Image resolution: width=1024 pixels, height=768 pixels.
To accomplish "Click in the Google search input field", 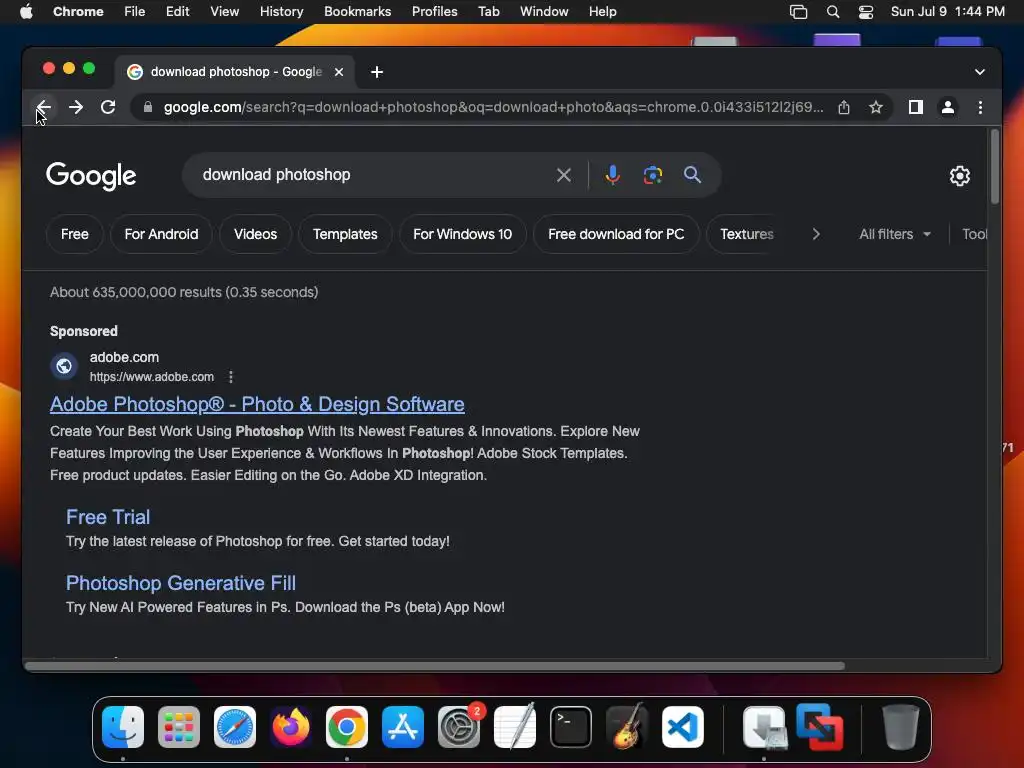I will click(x=372, y=175).
